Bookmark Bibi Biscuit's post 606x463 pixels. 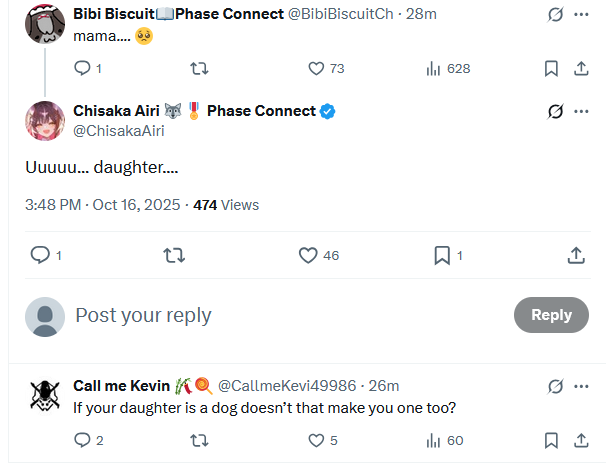551,68
